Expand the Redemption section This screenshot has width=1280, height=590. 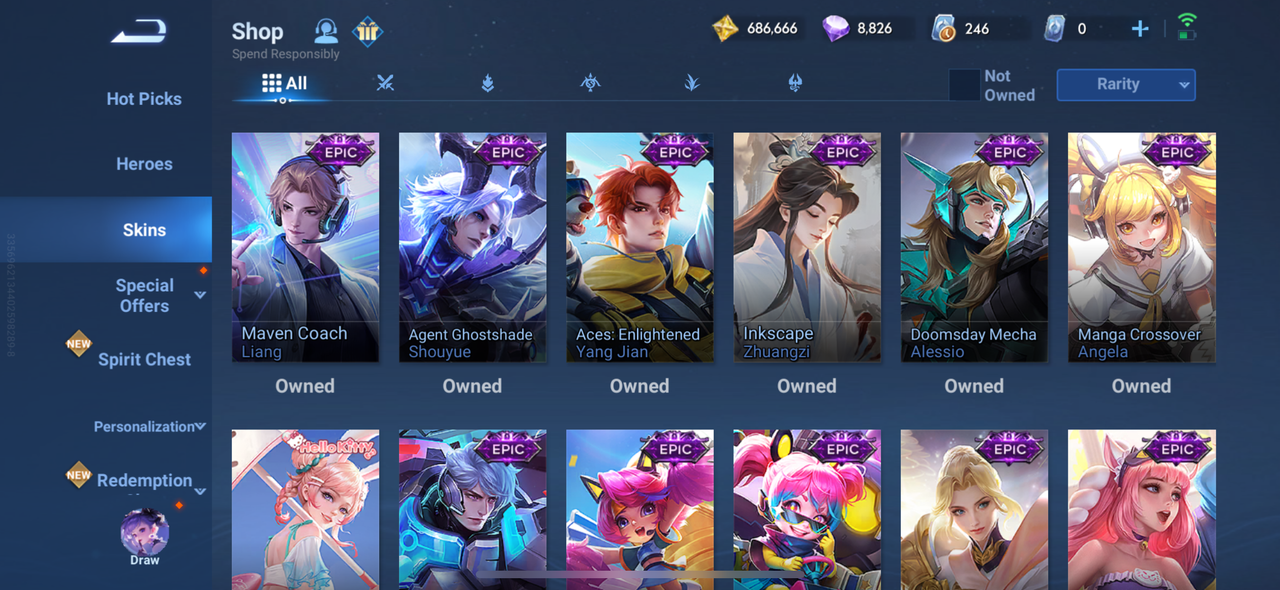(200, 491)
